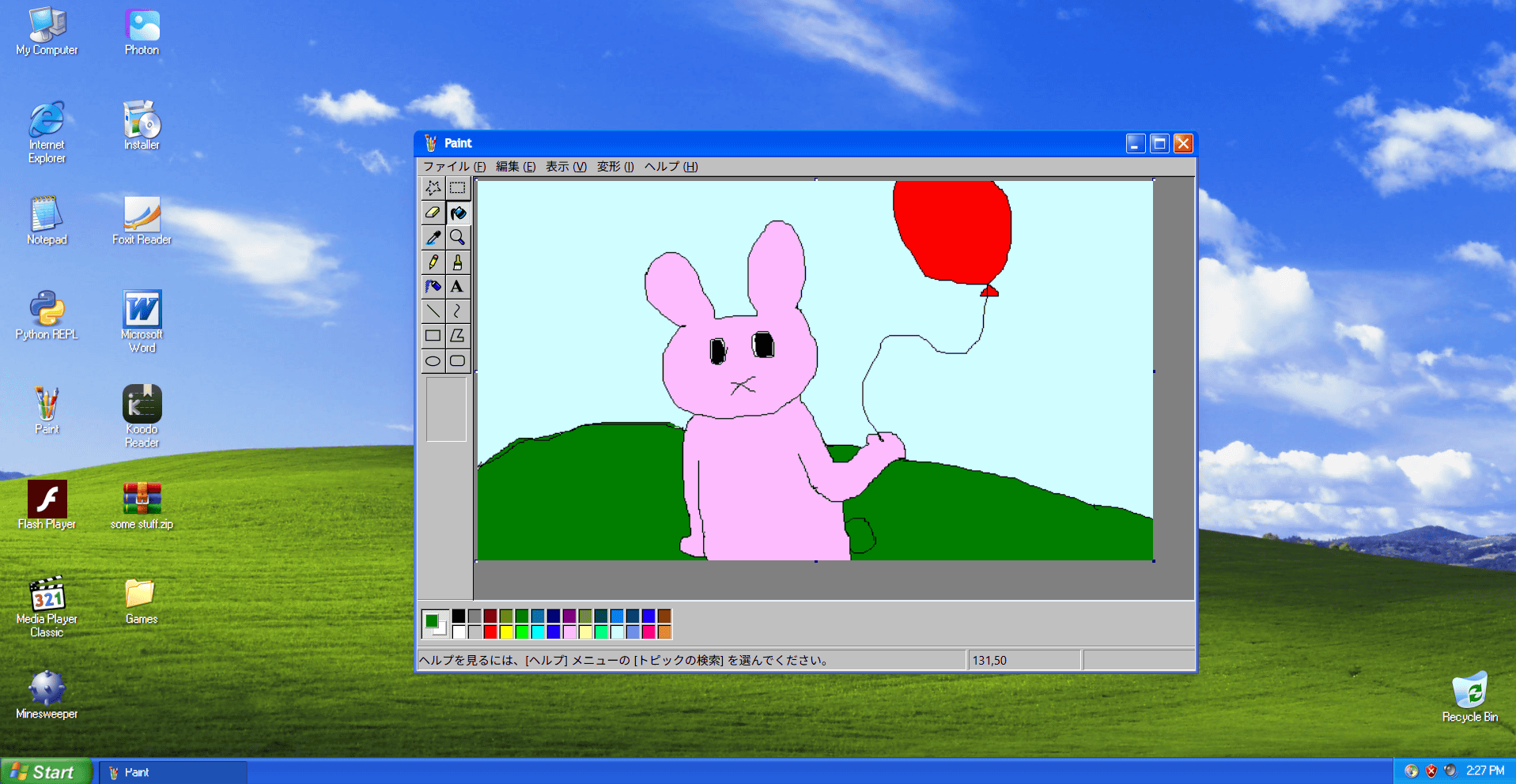
Task: Toggle the rectangular Select tool
Action: (458, 188)
